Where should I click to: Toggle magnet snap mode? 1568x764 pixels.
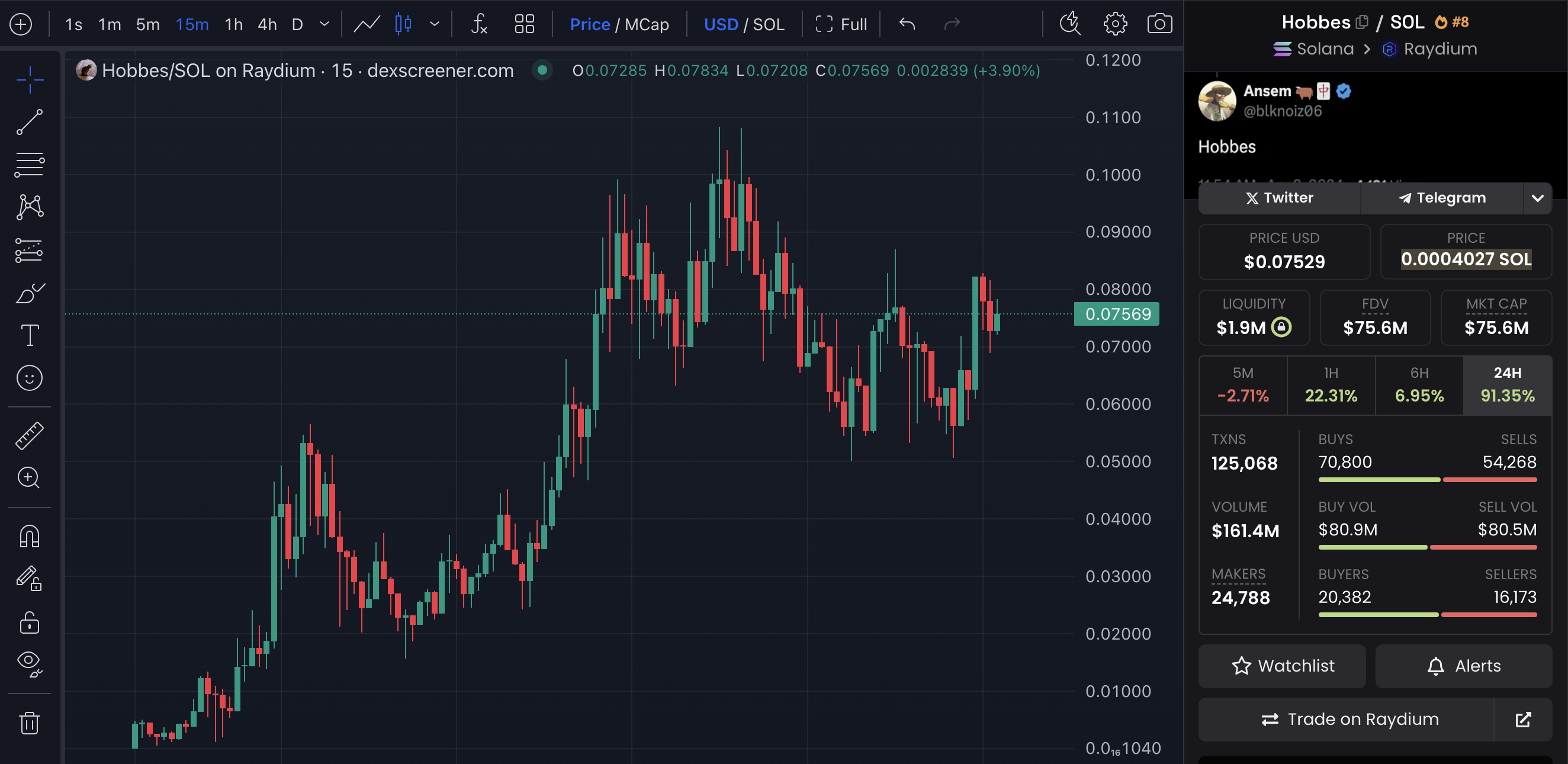tap(29, 537)
